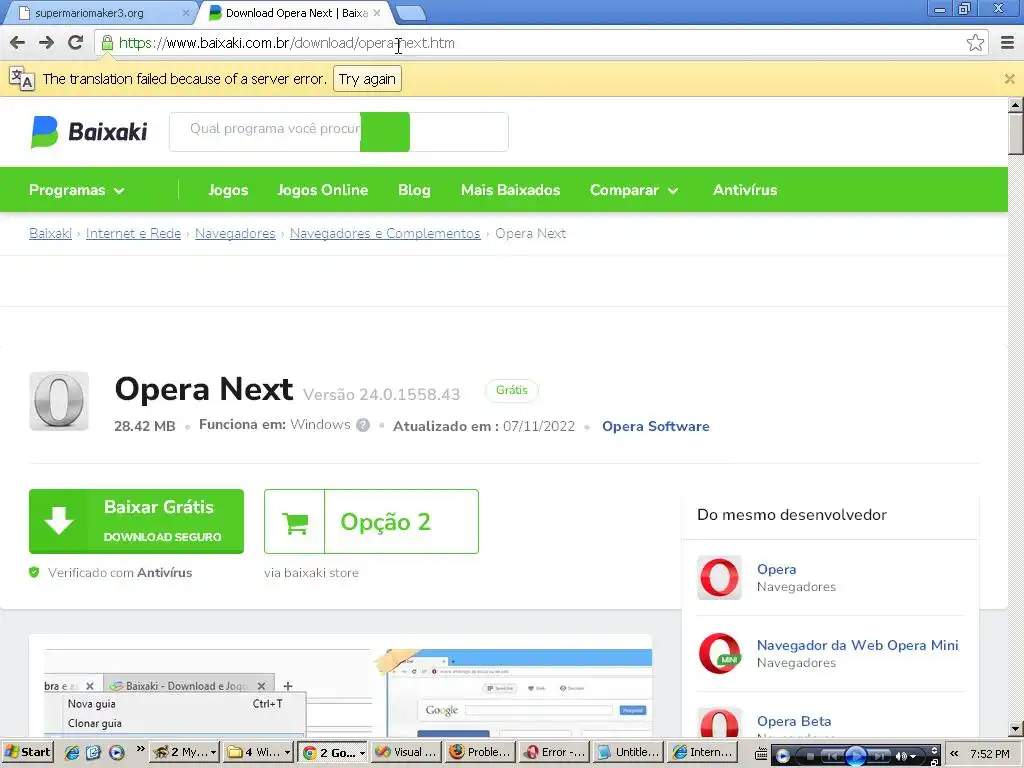Open the Mais Baixados page
The image size is (1024, 768).
pyautogui.click(x=510, y=190)
